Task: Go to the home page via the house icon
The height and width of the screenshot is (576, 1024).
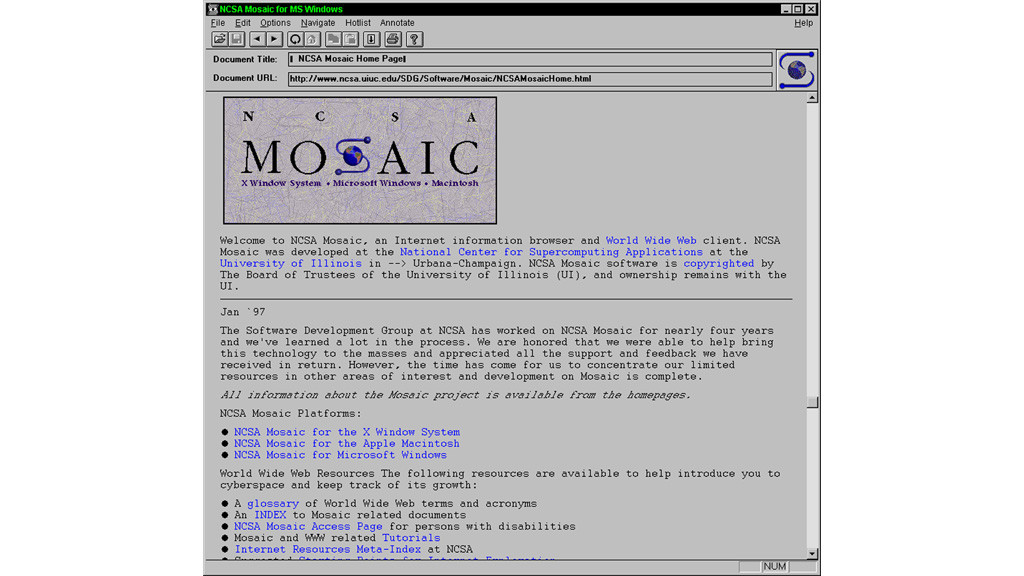Action: (x=311, y=39)
